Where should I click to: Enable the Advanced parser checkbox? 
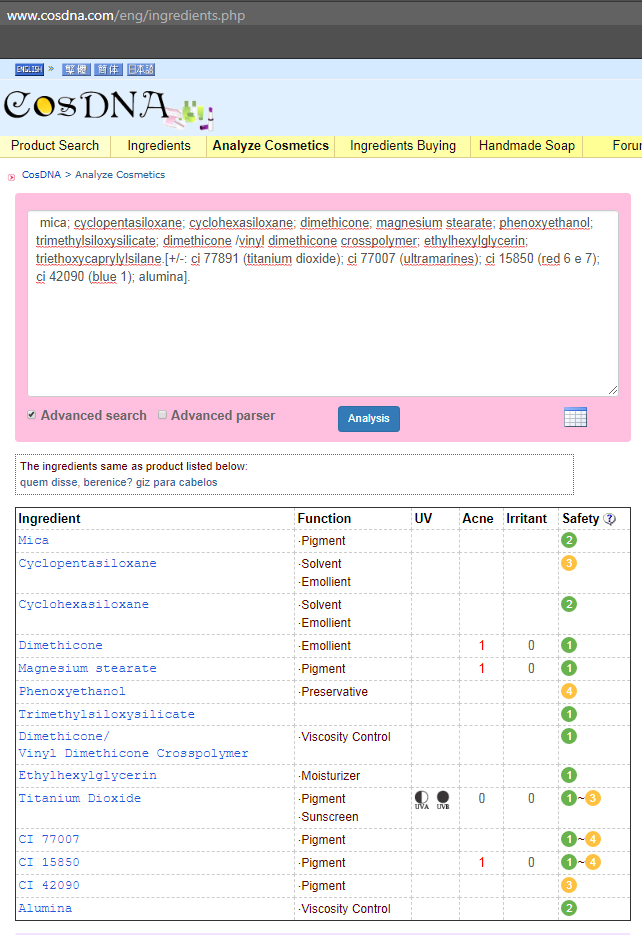point(162,415)
